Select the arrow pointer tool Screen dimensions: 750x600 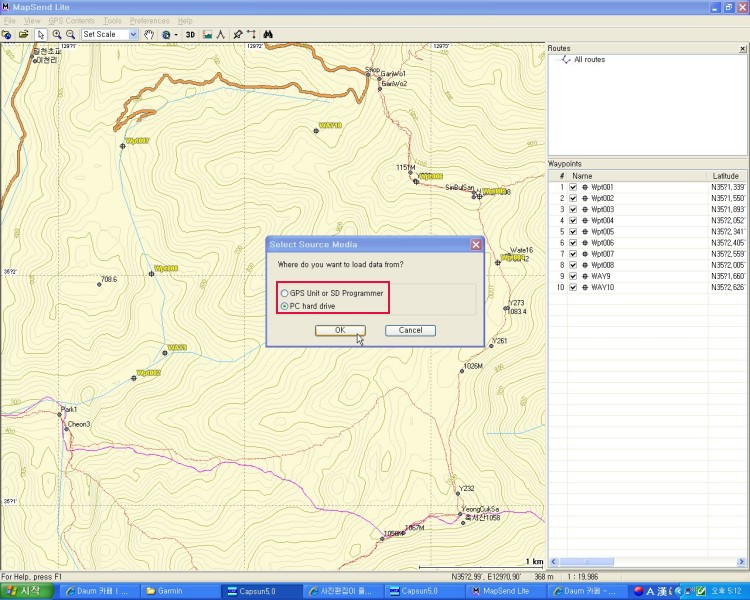pyautogui.click(x=41, y=34)
